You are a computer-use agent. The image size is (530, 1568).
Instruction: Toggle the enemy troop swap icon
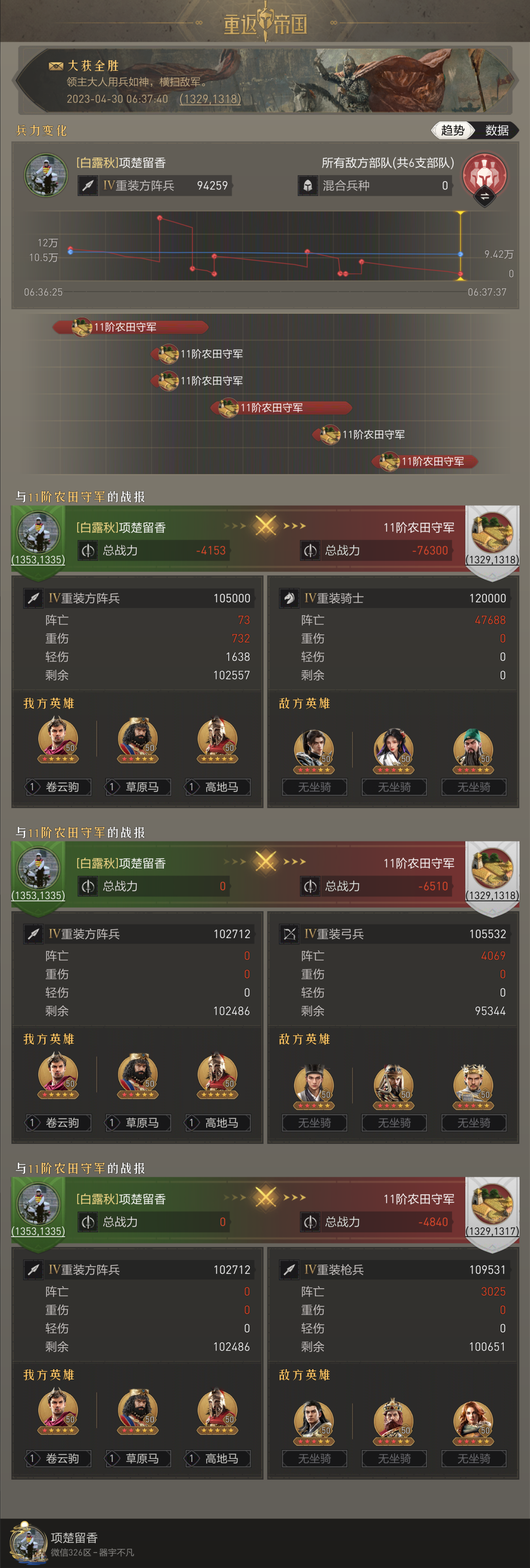click(484, 196)
